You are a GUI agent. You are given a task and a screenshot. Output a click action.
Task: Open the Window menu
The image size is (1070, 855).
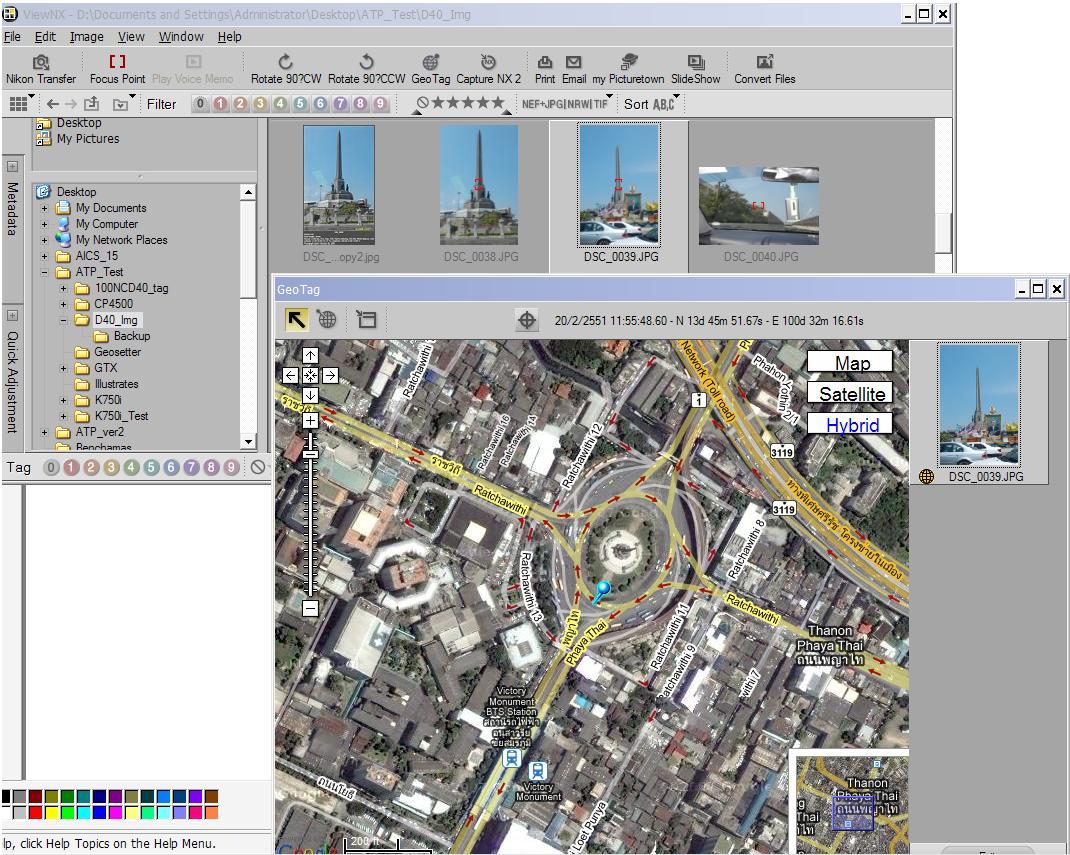[181, 37]
